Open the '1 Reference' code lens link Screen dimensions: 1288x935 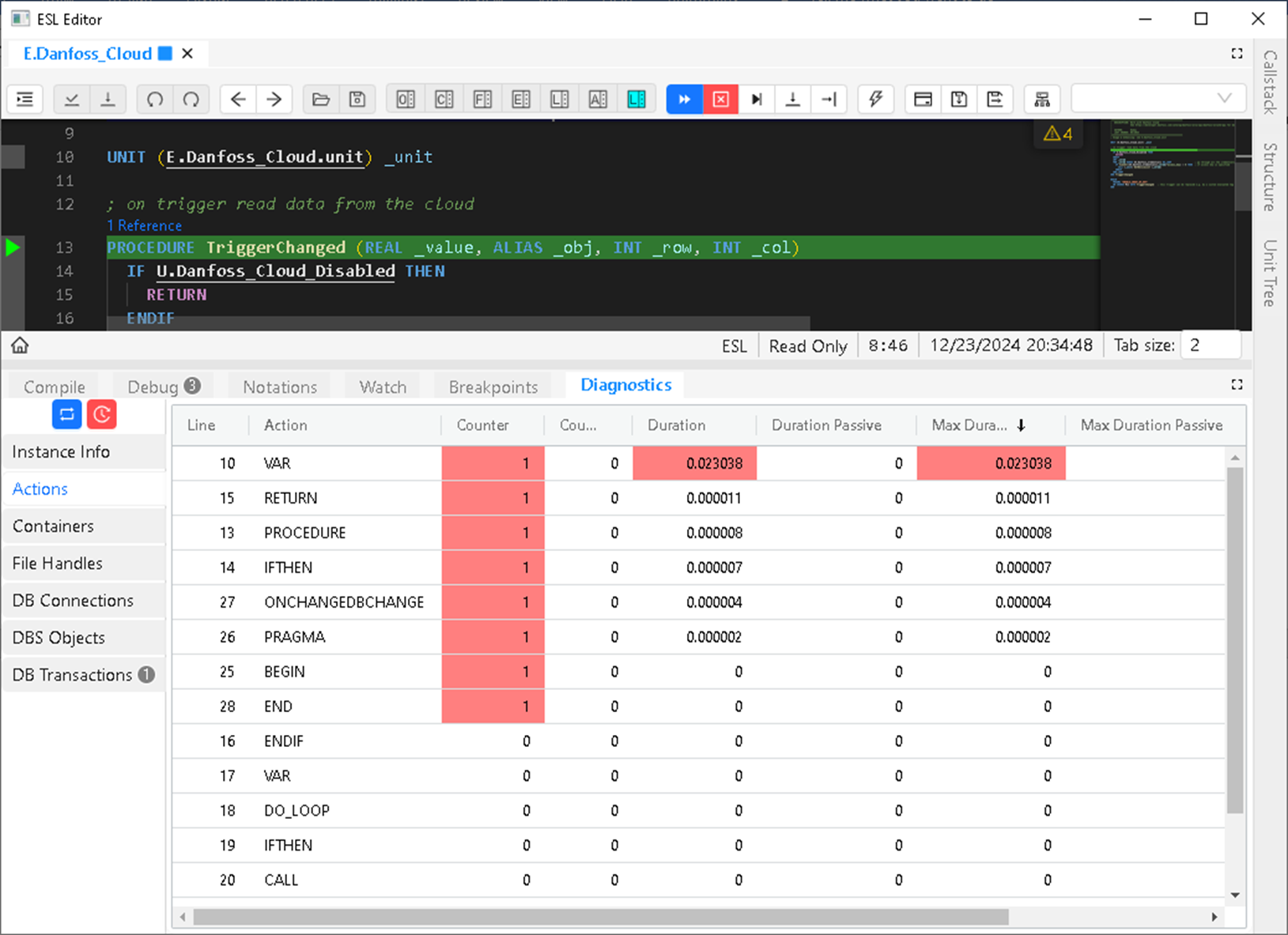coord(145,226)
